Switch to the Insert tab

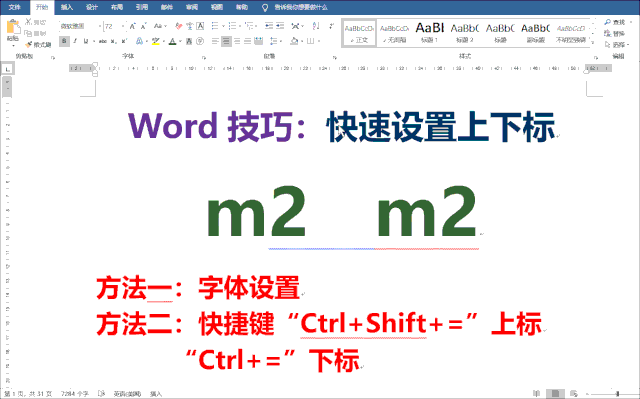pyautogui.click(x=67, y=7)
